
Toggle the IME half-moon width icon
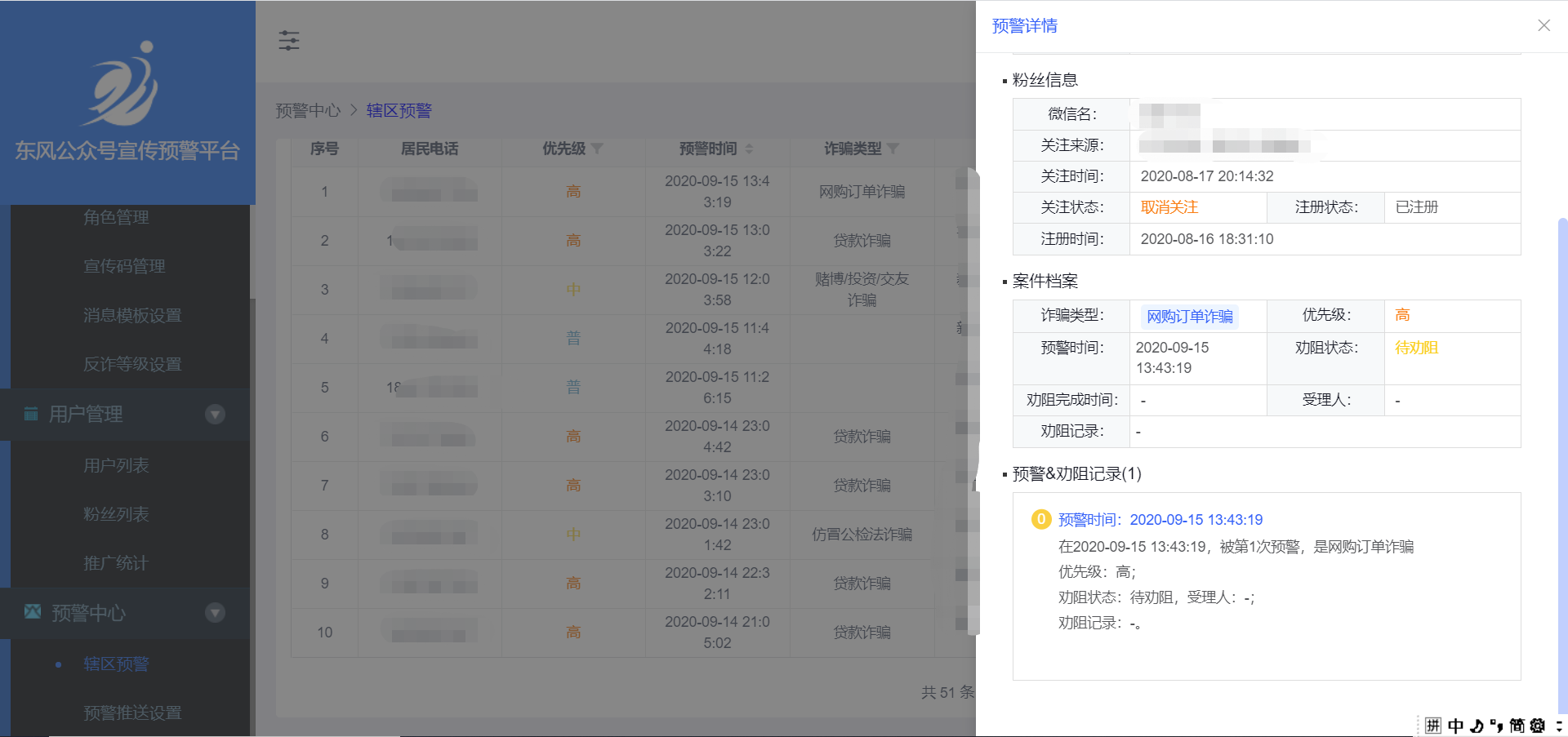point(1477,726)
